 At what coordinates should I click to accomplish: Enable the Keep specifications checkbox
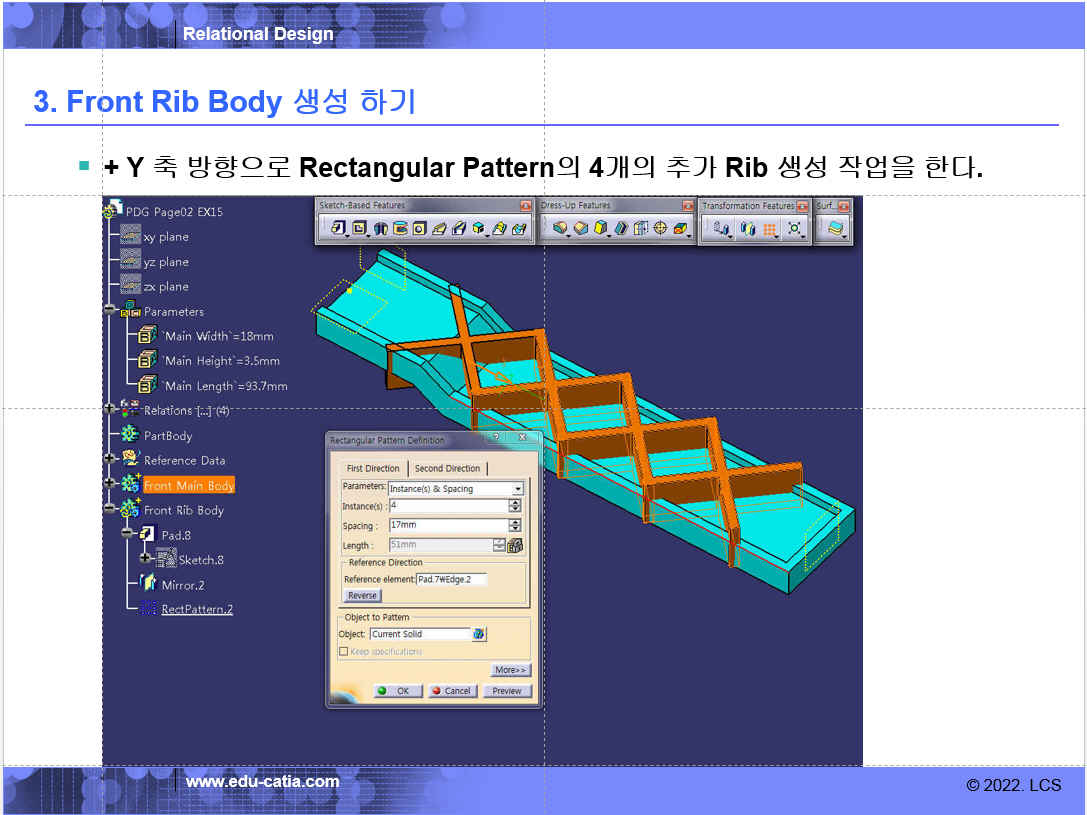(343, 651)
